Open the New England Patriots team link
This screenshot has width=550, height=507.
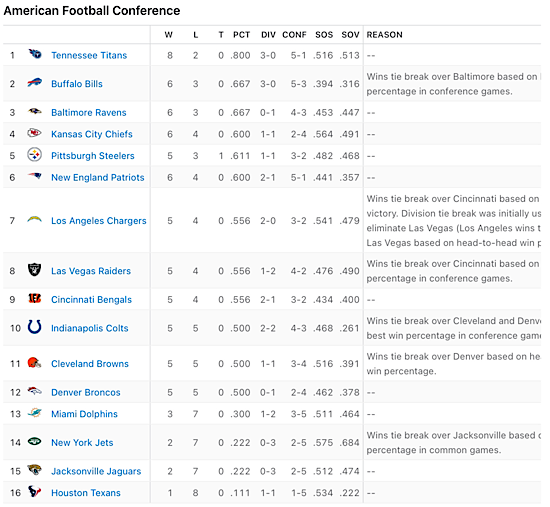(x=98, y=178)
